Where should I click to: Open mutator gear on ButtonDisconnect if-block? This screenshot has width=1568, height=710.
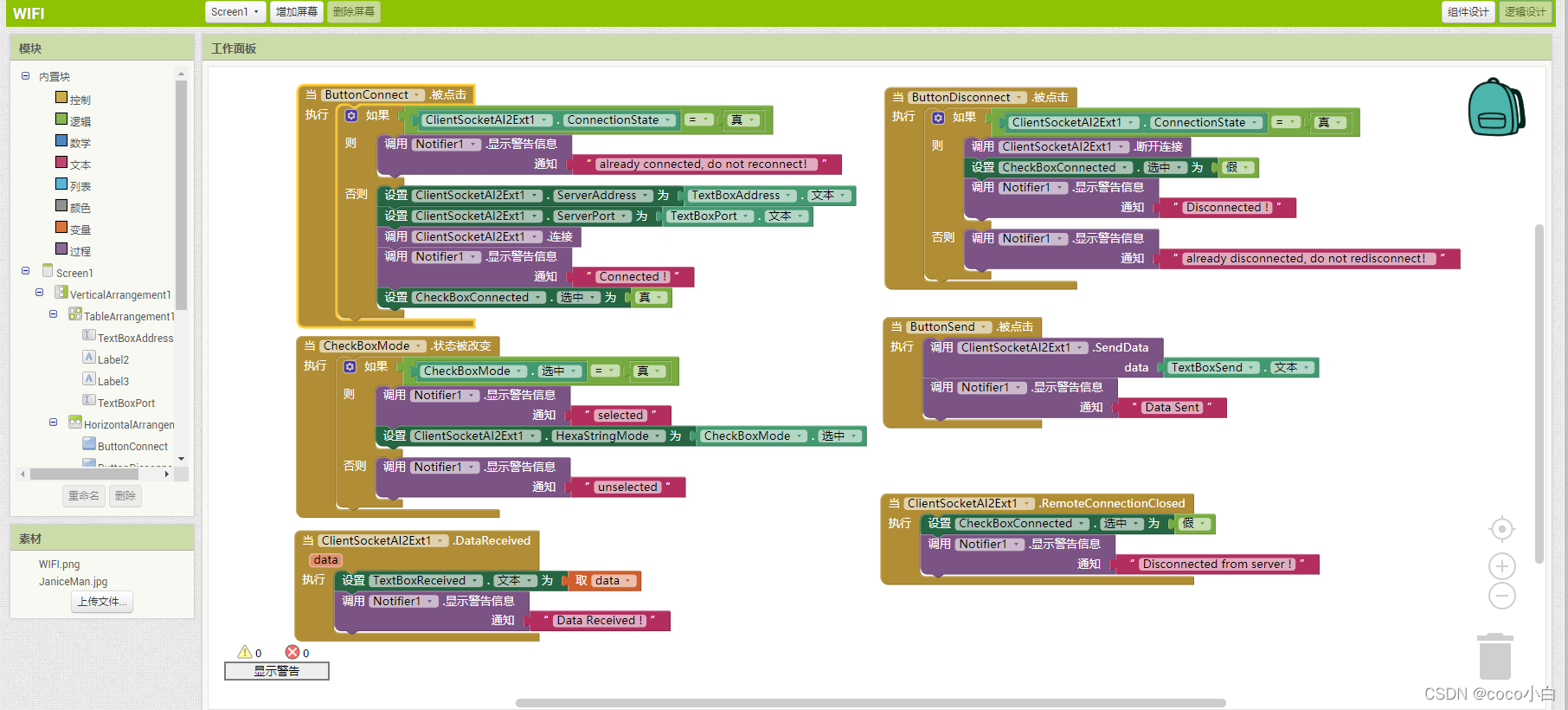[938, 117]
